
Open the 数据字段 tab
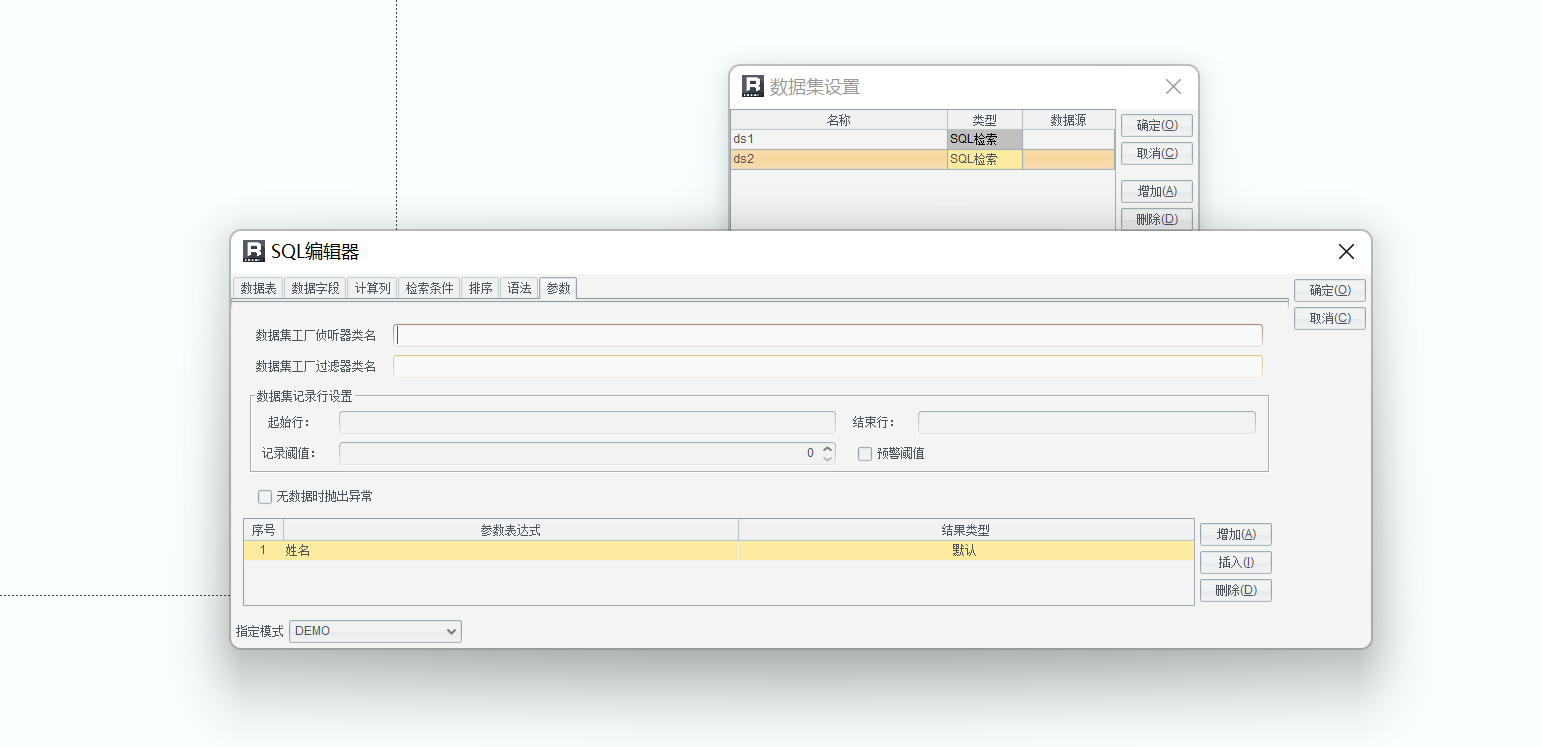[315, 288]
